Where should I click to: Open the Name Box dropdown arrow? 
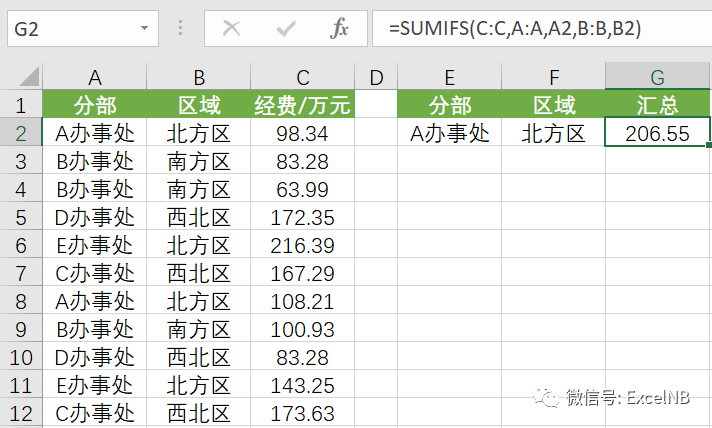144,29
